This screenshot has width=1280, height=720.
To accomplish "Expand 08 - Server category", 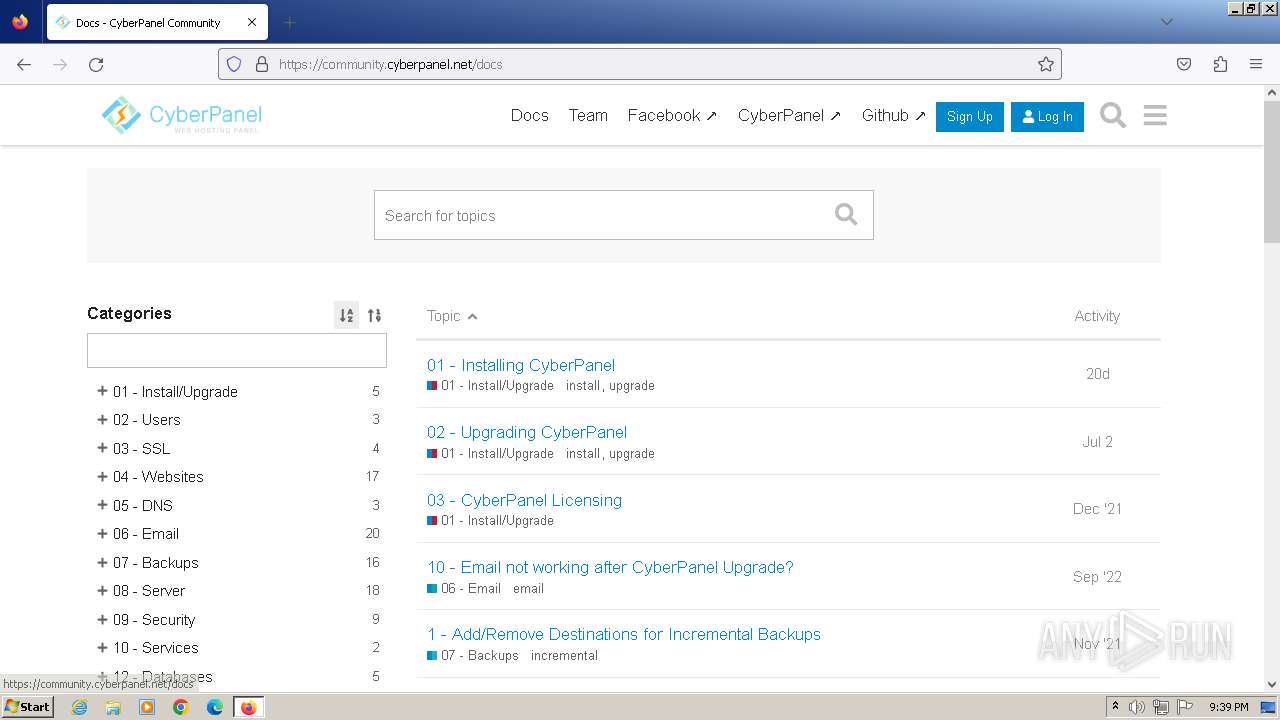I will pos(102,590).
